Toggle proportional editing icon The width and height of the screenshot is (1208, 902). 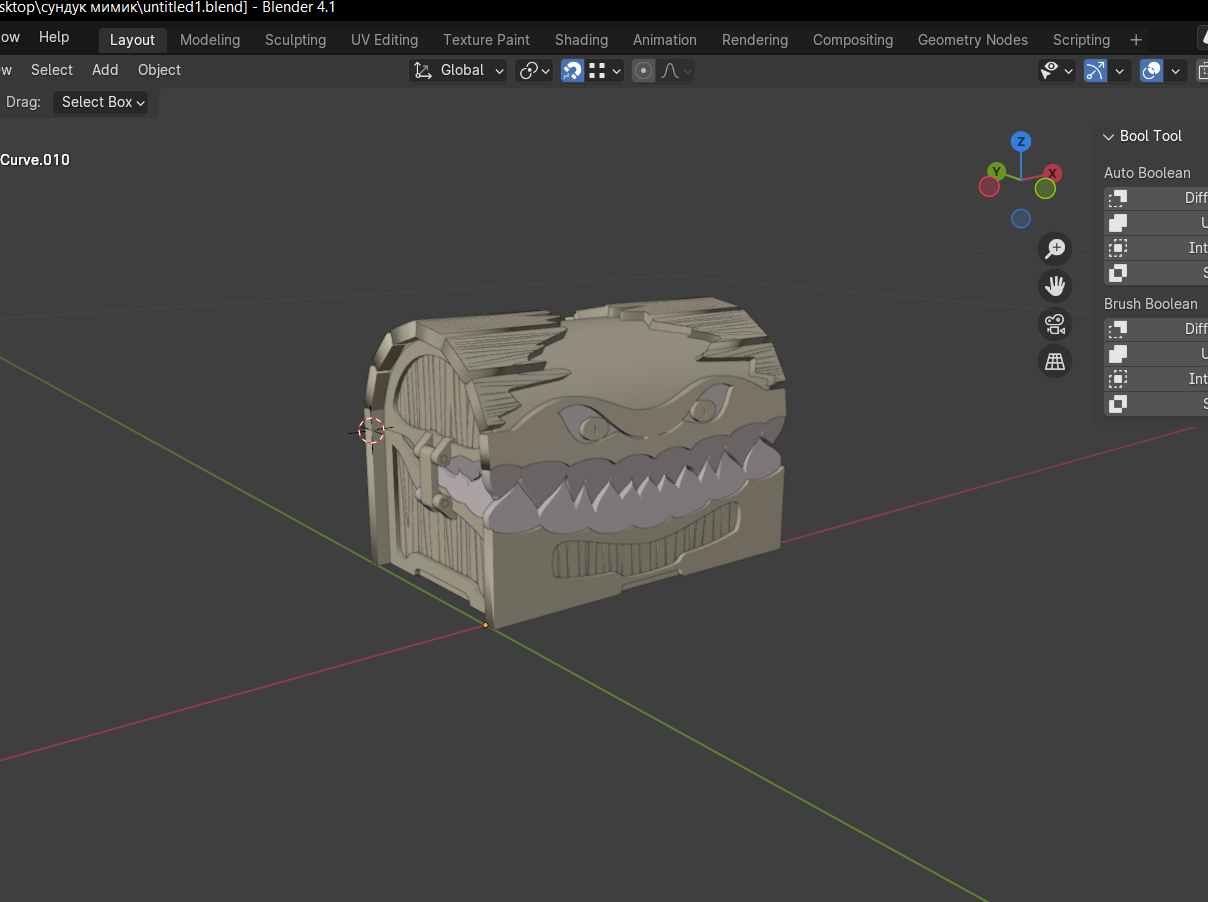644,70
